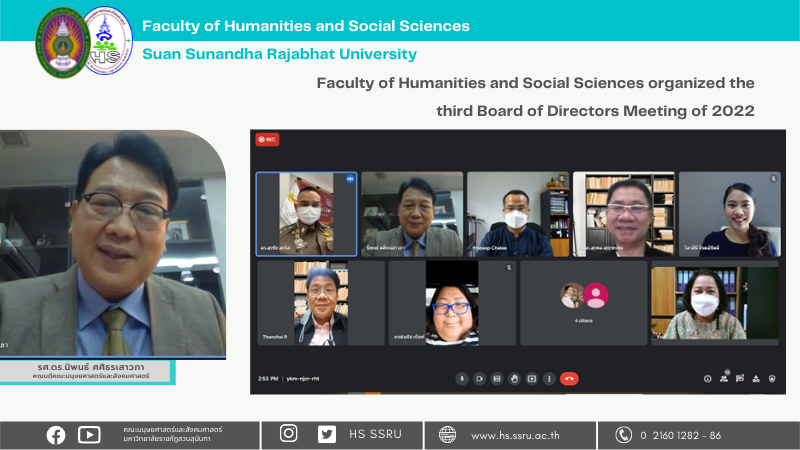Expand the '4 others' participants tile
800x450 pixels.
click(583, 303)
